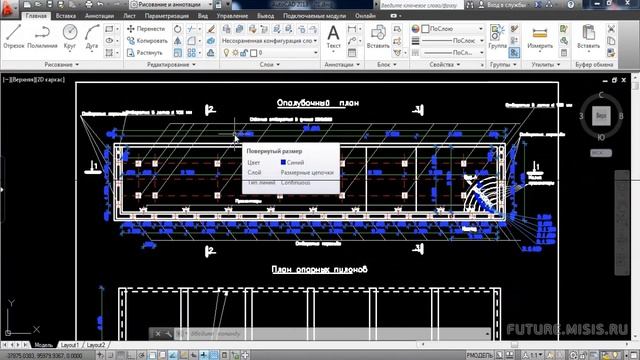Viewport: 640px width, 360px height.
Task: Switch to the Вставка ribbon tab
Action: [x=66, y=16]
